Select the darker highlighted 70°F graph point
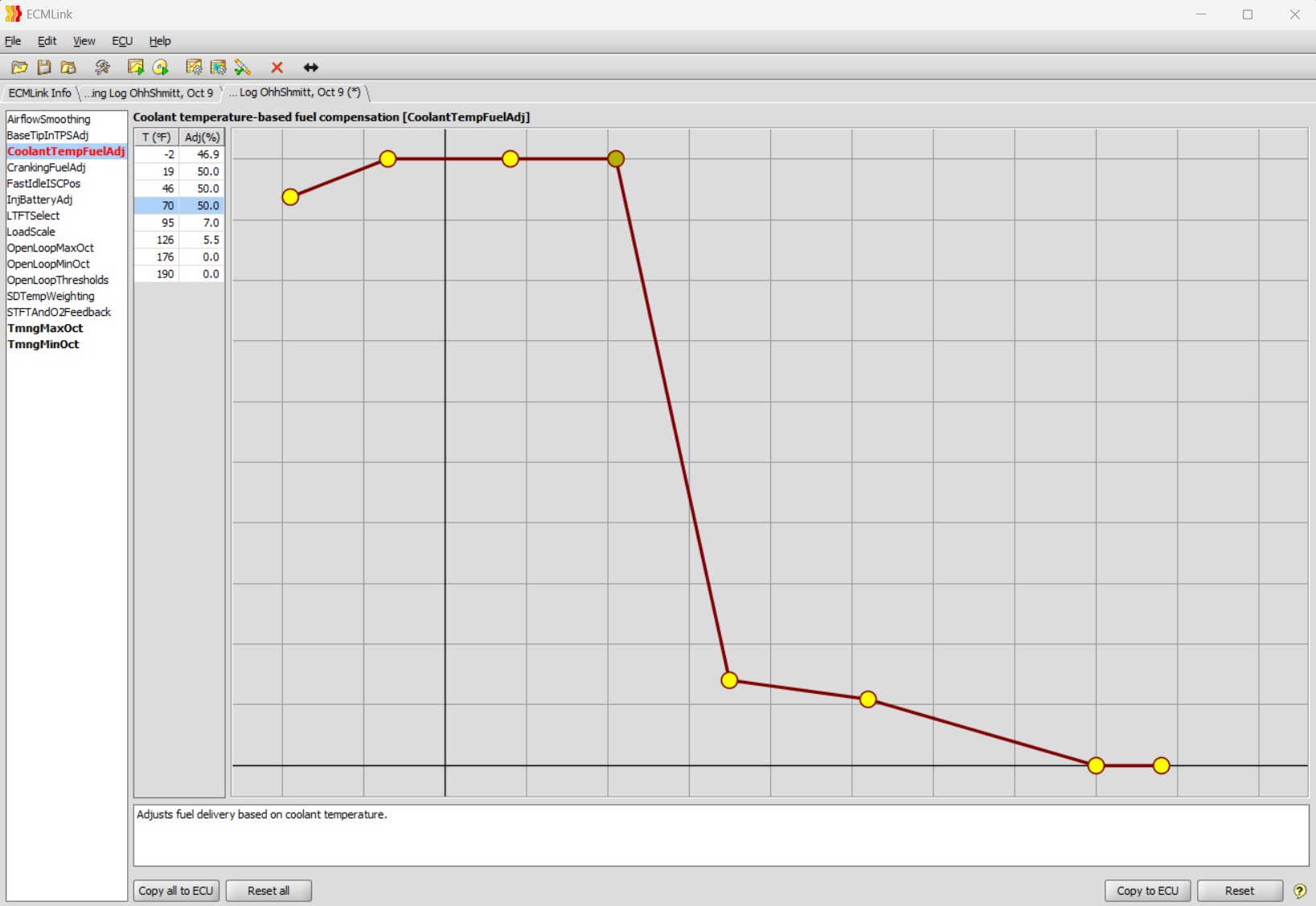The height and width of the screenshot is (906, 1316). pos(616,159)
